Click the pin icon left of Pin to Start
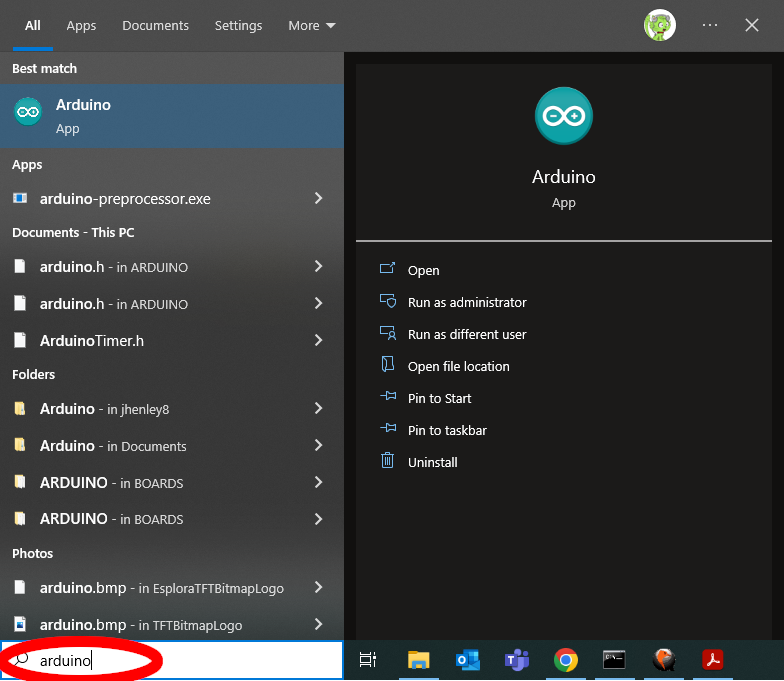Screen dimensions: 784x681 pyautogui.click(x=388, y=397)
